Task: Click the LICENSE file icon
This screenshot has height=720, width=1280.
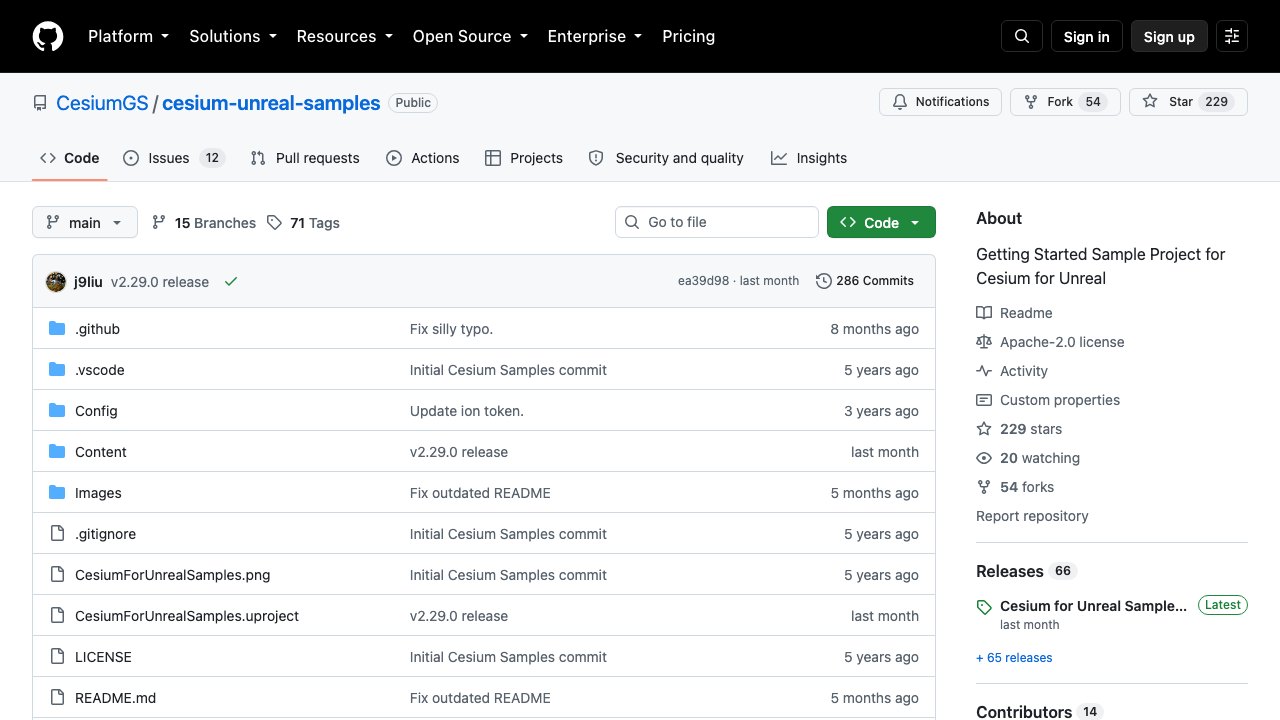Action: tap(57, 657)
